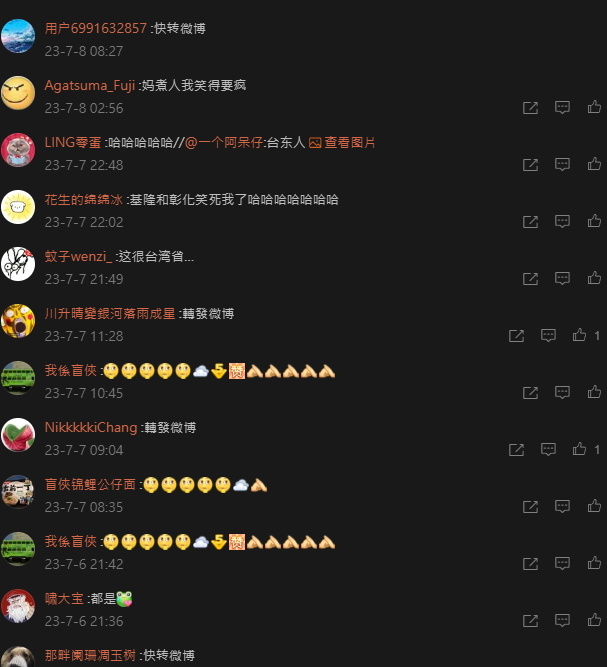Like NikkkkkiChang's comment with 1 like
This screenshot has height=667, width=607.
(579, 449)
